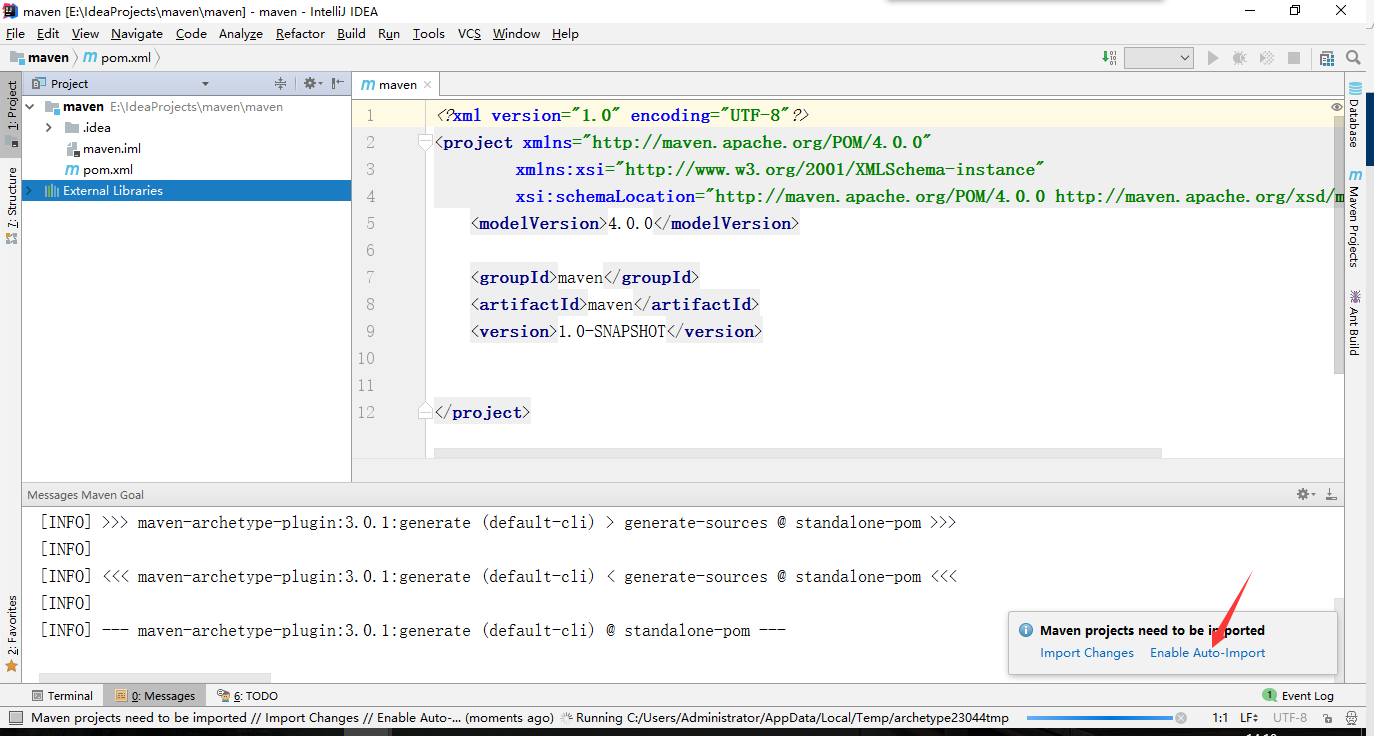Click the Collapse All icon in Project panel
The width and height of the screenshot is (1374, 736).
point(280,84)
